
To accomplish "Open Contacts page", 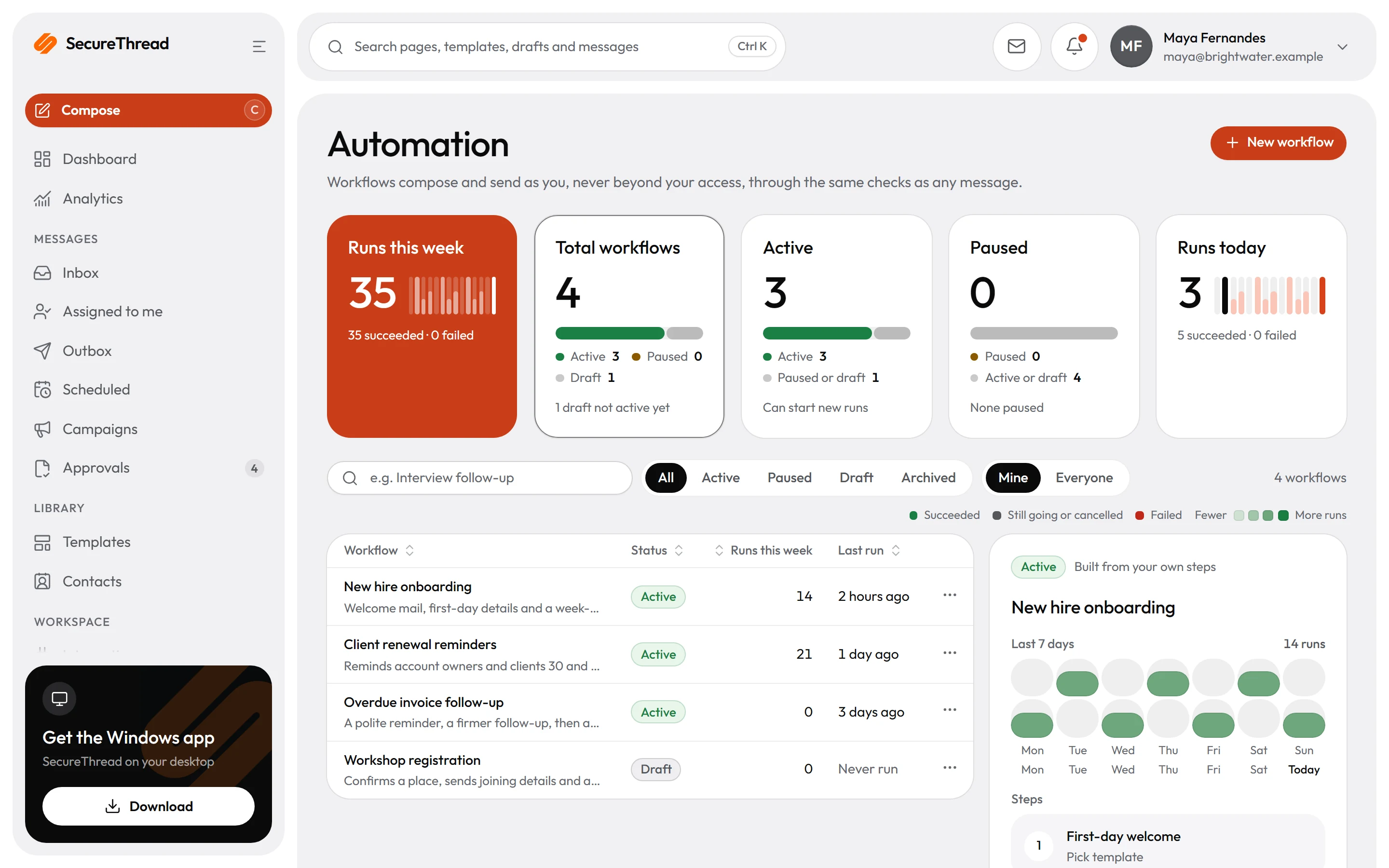I will click(148, 582).
